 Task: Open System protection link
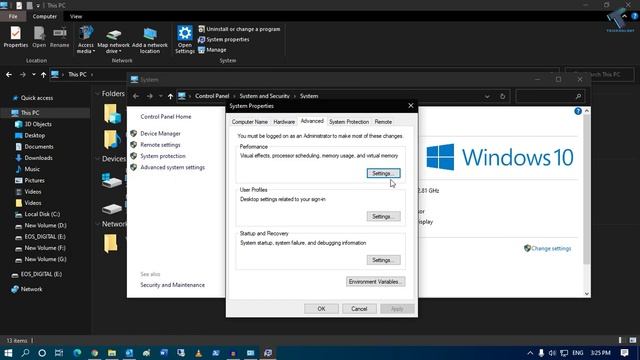point(163,156)
